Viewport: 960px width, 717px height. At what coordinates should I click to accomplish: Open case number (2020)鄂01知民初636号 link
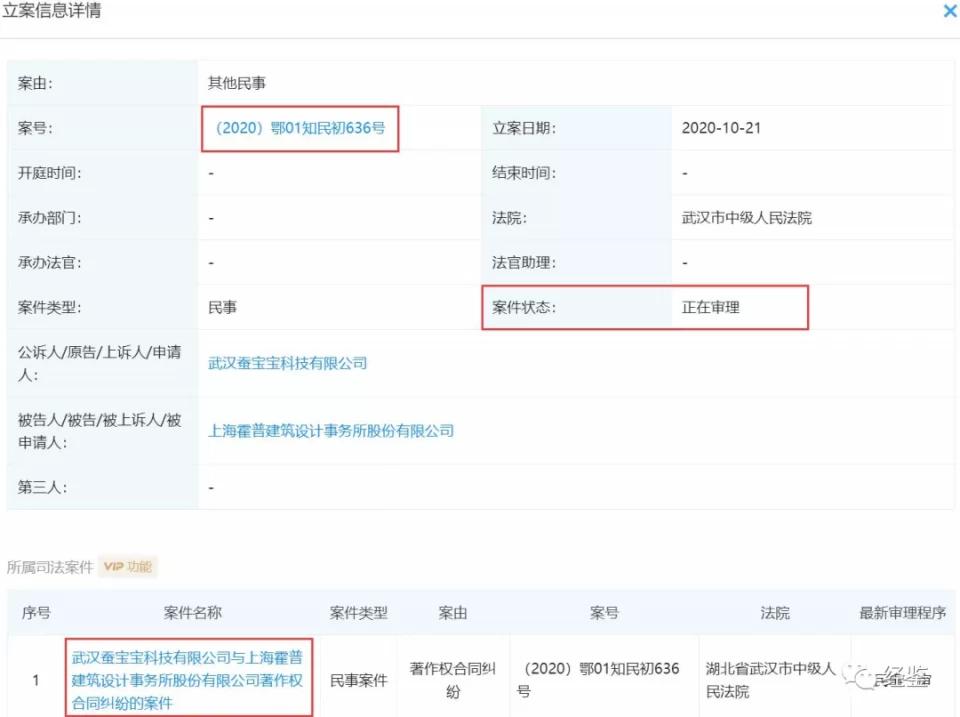pyautogui.click(x=299, y=128)
